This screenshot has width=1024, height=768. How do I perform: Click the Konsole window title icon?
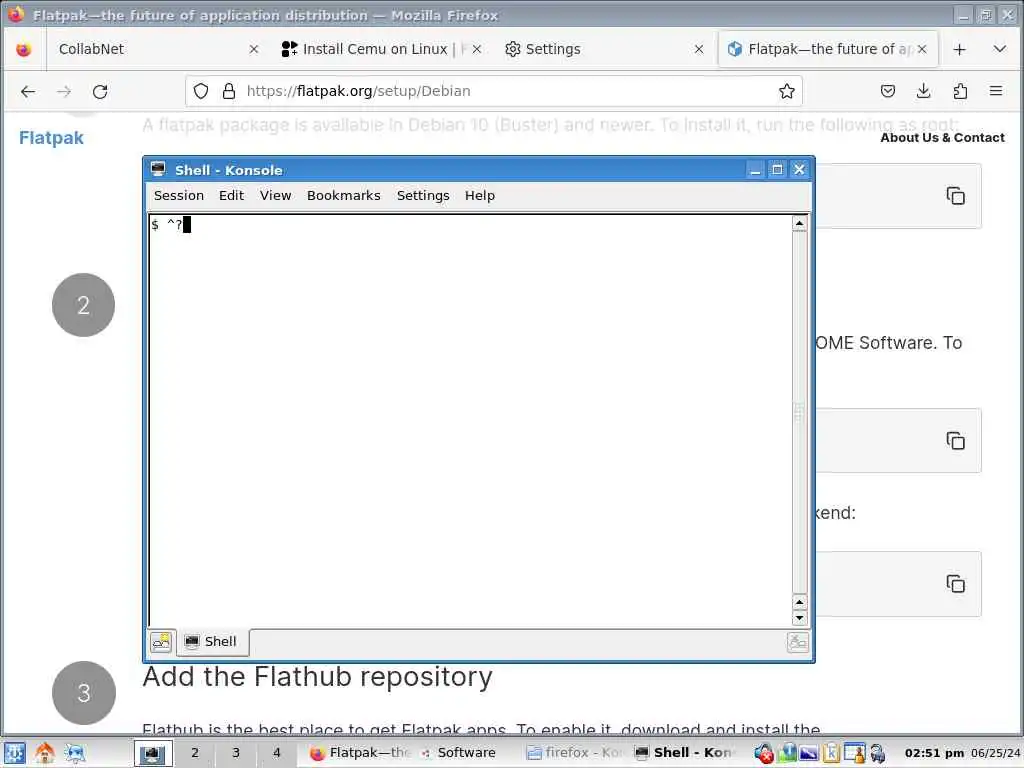click(158, 170)
